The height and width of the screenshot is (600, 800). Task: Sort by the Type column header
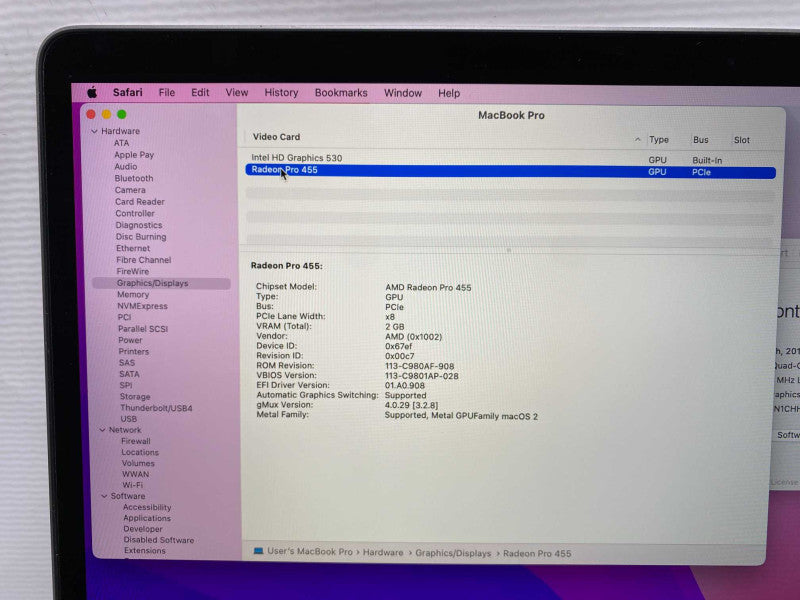659,139
